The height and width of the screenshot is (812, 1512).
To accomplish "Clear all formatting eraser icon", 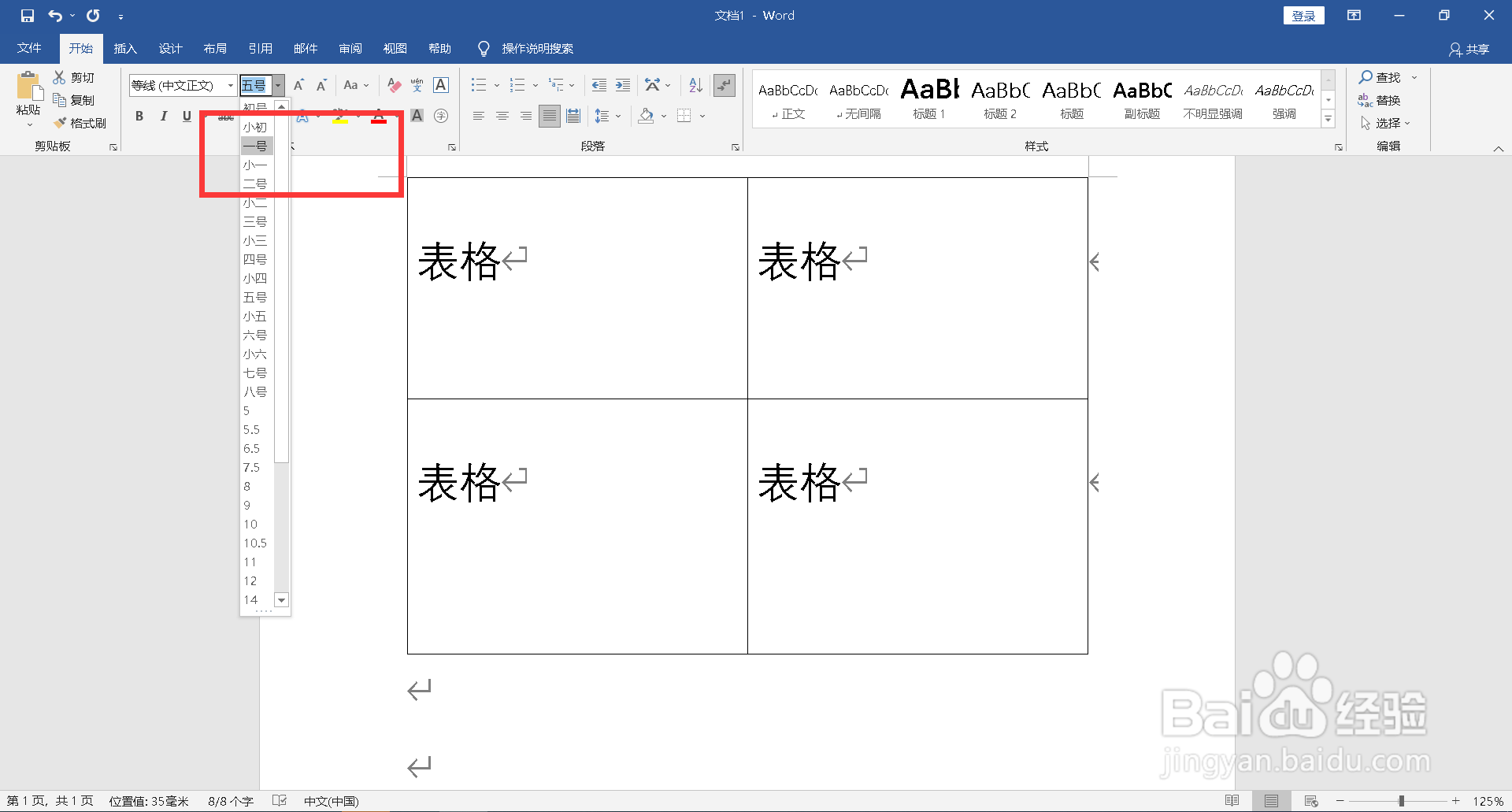I will [394, 85].
